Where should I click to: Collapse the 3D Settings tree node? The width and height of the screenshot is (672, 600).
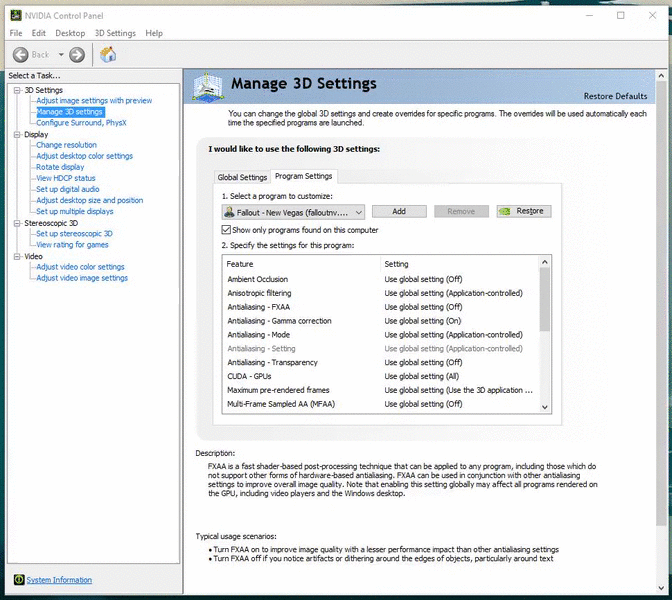click(17, 90)
